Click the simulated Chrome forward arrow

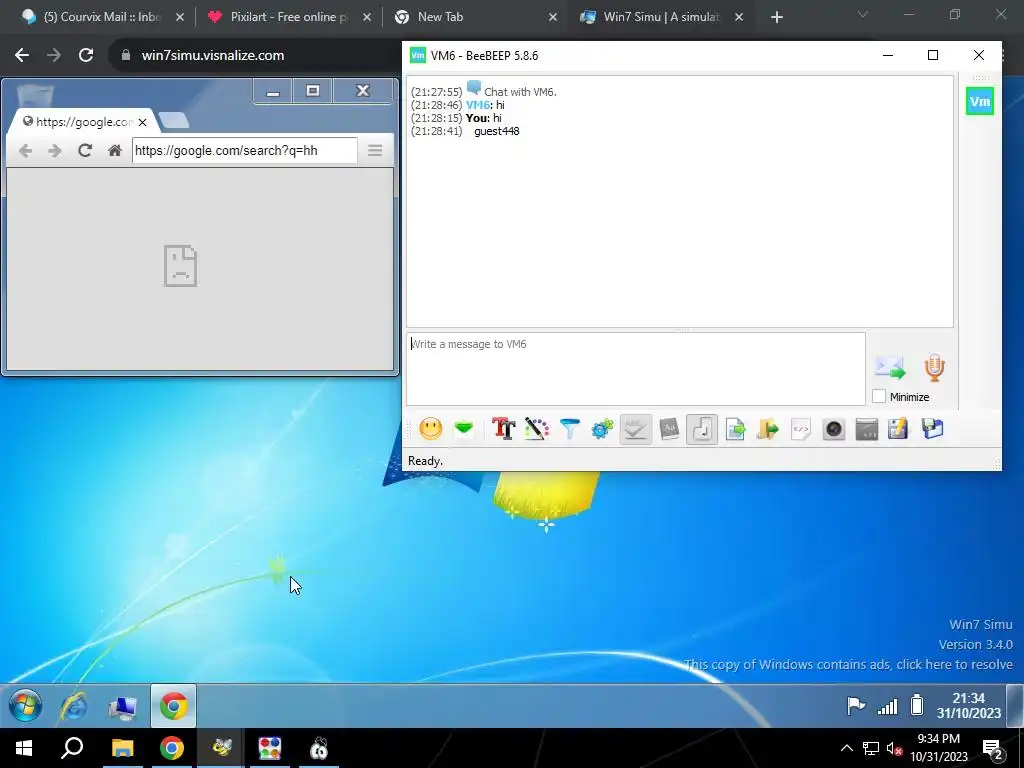point(55,151)
